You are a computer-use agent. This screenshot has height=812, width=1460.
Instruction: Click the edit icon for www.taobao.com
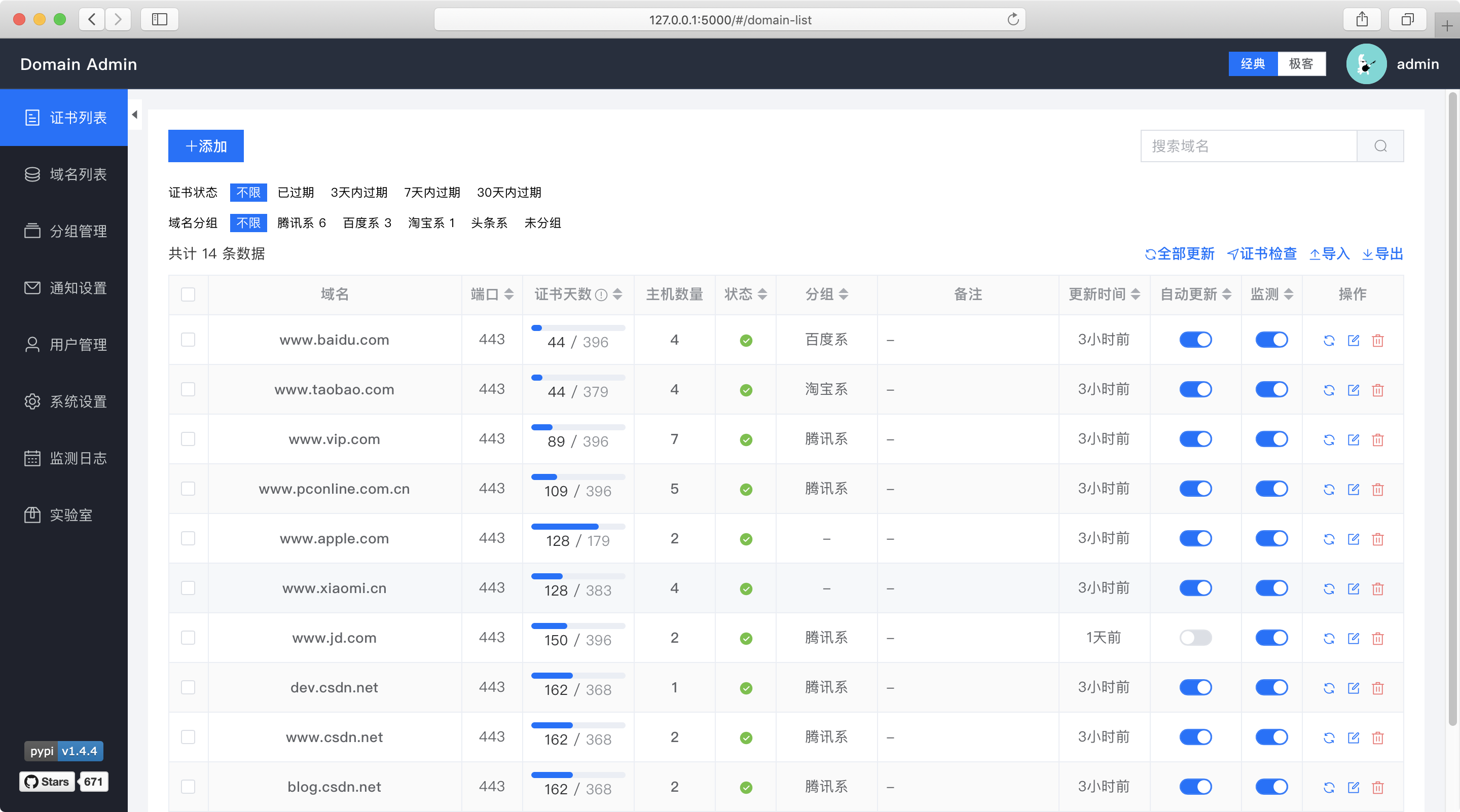[x=1353, y=389]
